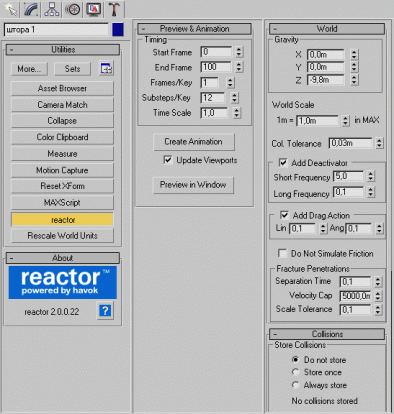Click the Start Frame field
394x414 pixels.
216,52
